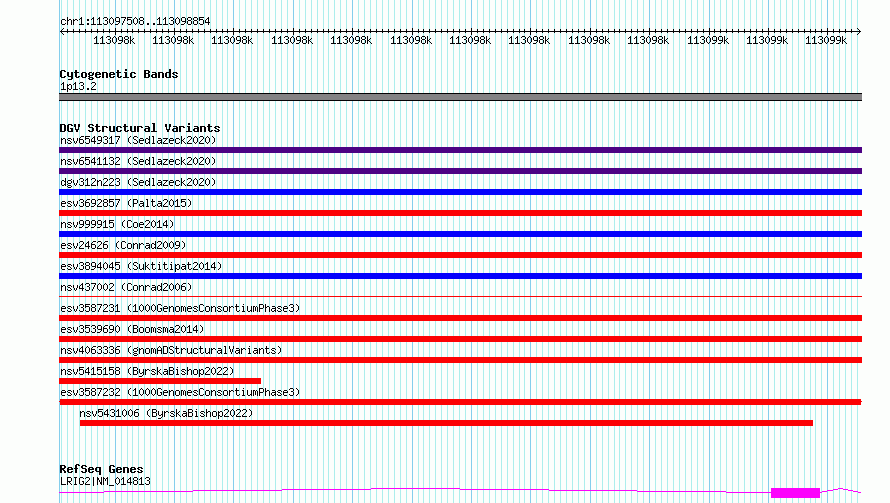
Task: Click the DGV Structural Variants track title
Action: [x=140, y=128]
